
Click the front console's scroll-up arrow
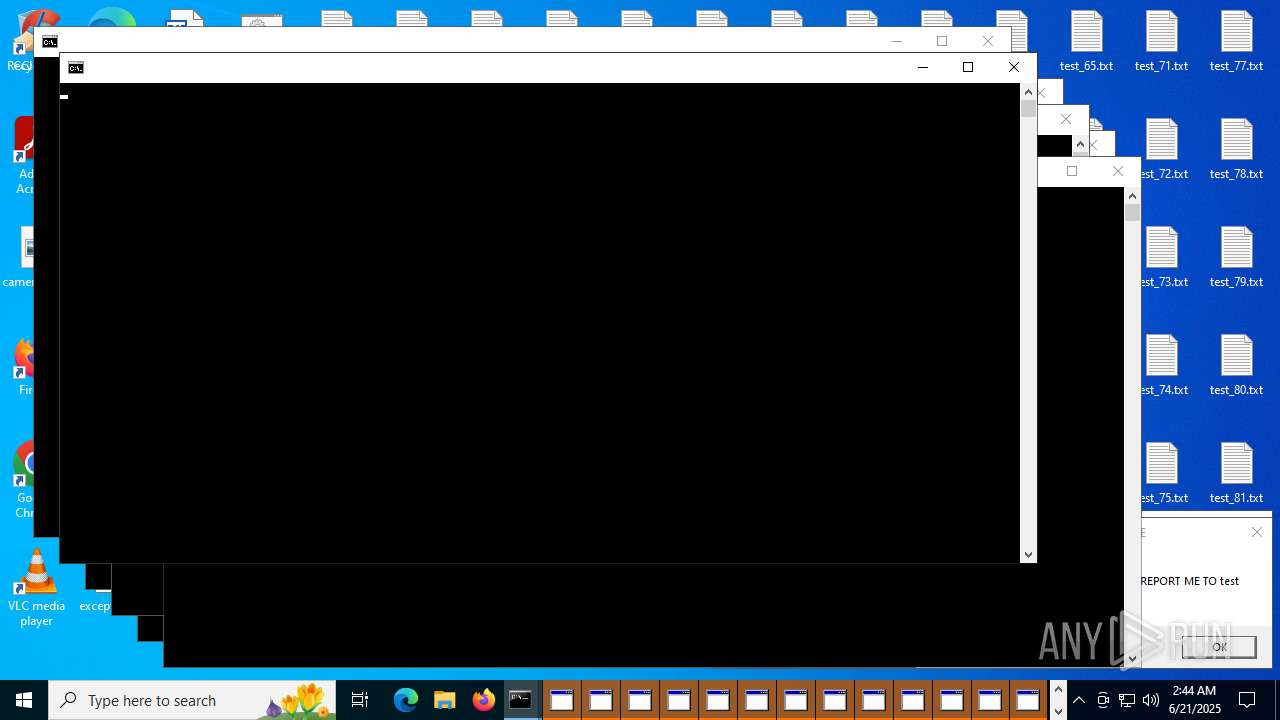click(x=1028, y=91)
